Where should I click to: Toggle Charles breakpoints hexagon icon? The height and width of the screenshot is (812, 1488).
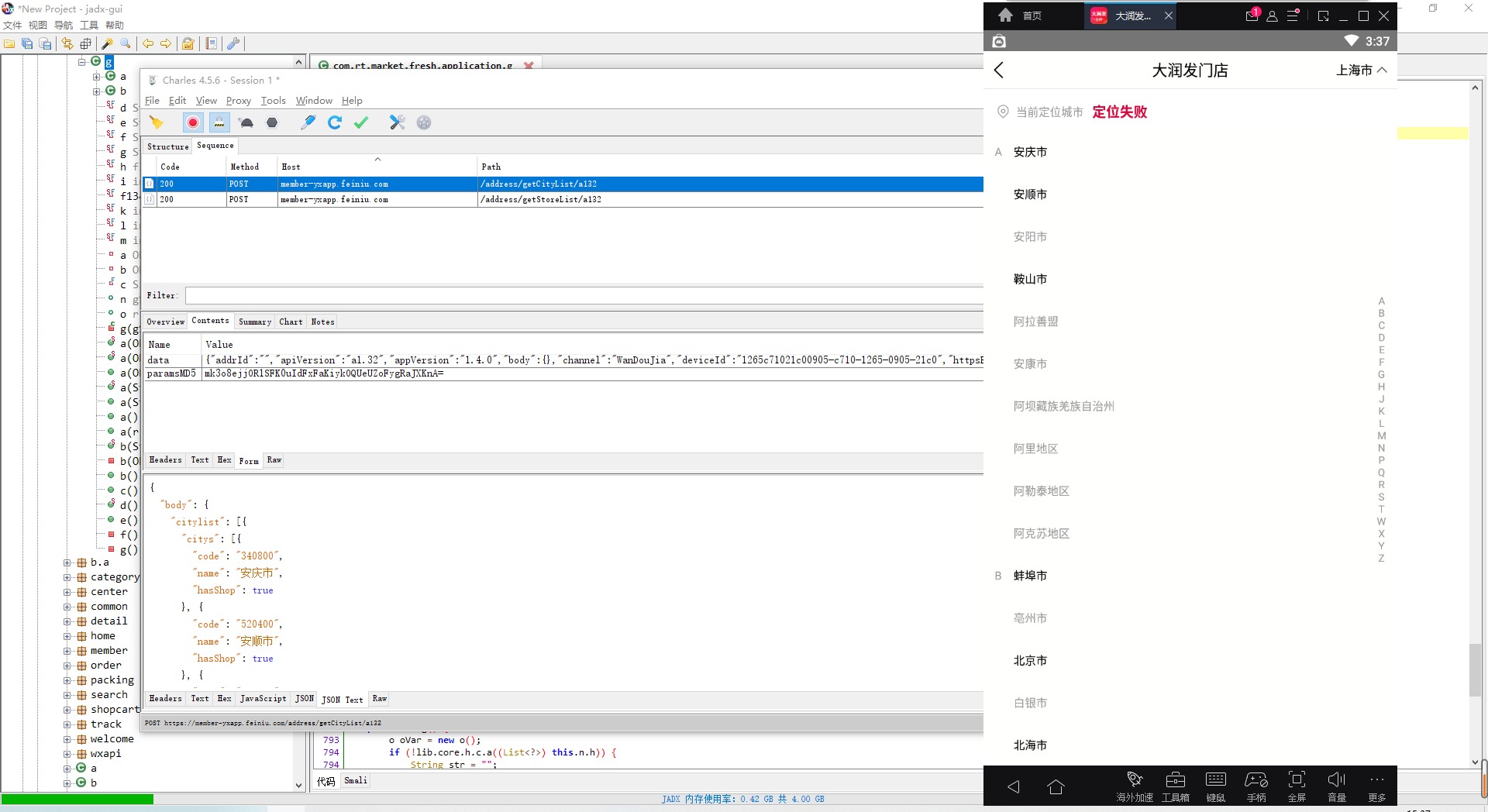coord(272,122)
